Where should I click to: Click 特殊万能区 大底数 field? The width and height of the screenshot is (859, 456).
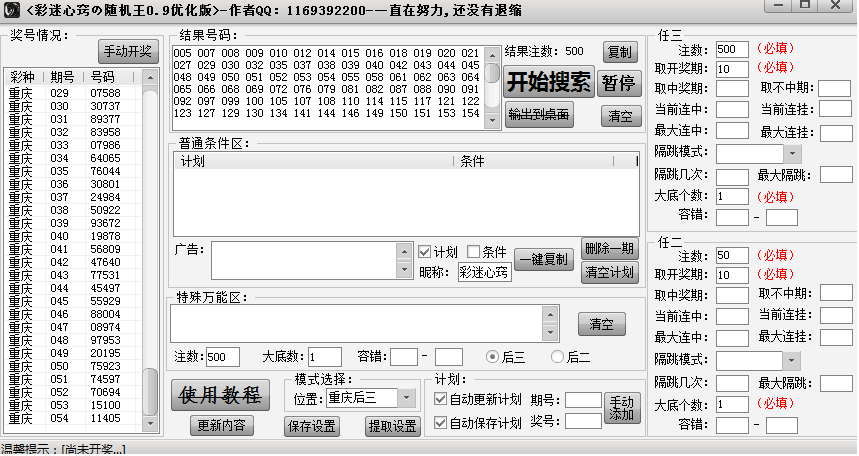[325, 357]
